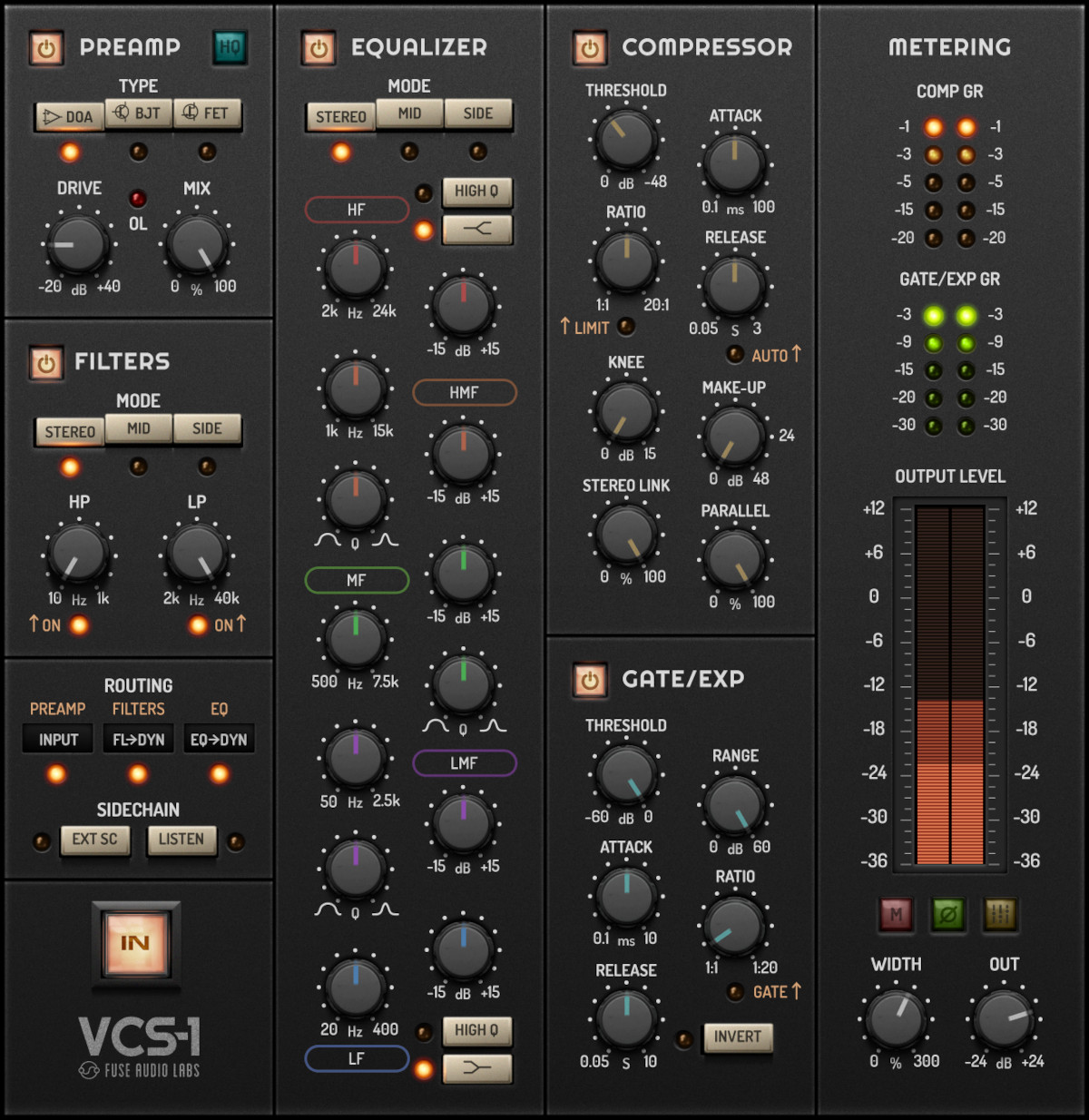Toggle the Equalizer power button
Viewport: 1089px width, 1120px height.
click(x=319, y=47)
